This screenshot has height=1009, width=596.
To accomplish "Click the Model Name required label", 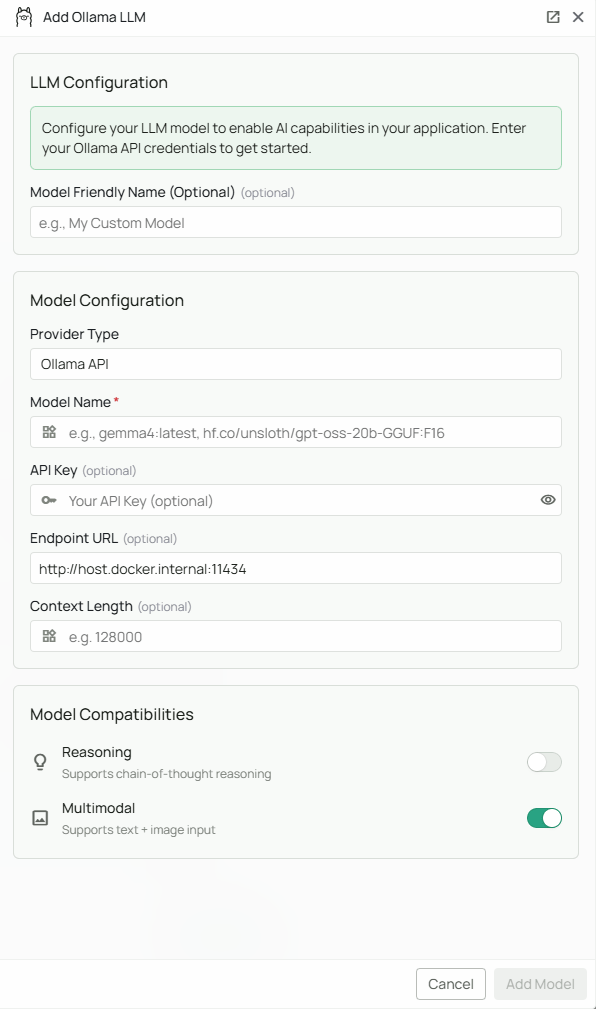I will point(75,402).
